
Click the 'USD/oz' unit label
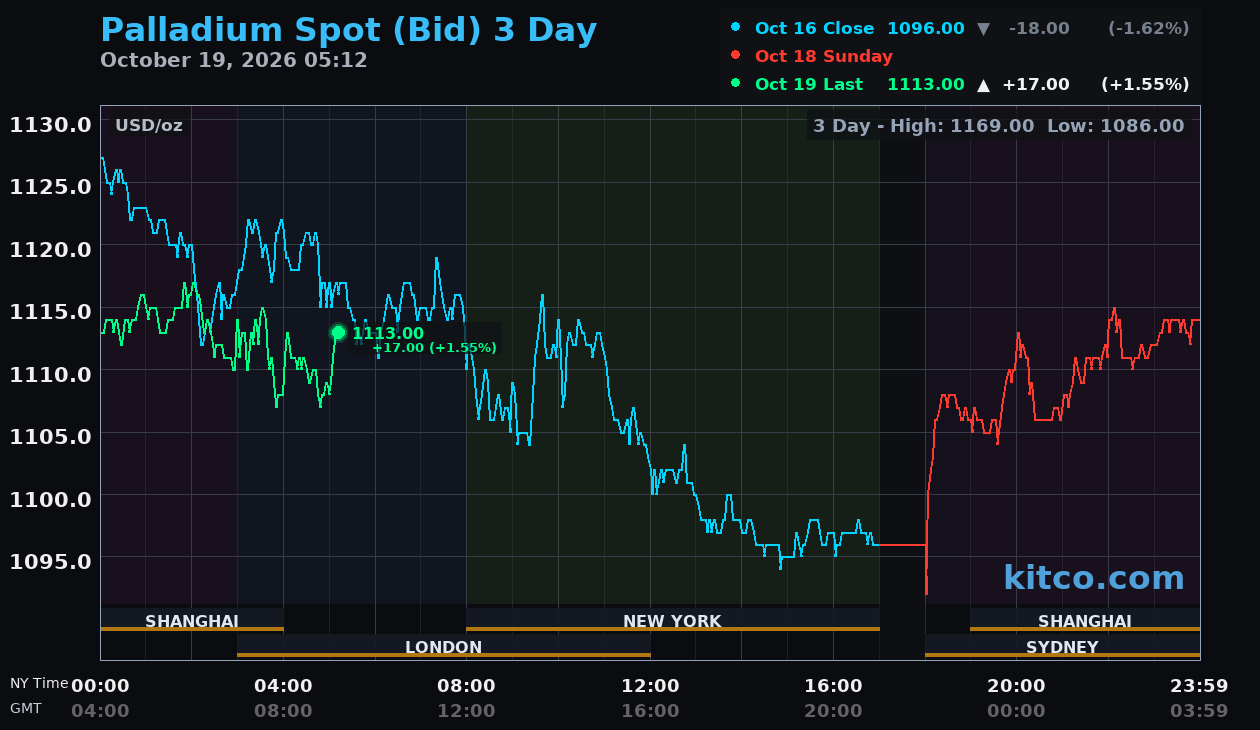(149, 126)
